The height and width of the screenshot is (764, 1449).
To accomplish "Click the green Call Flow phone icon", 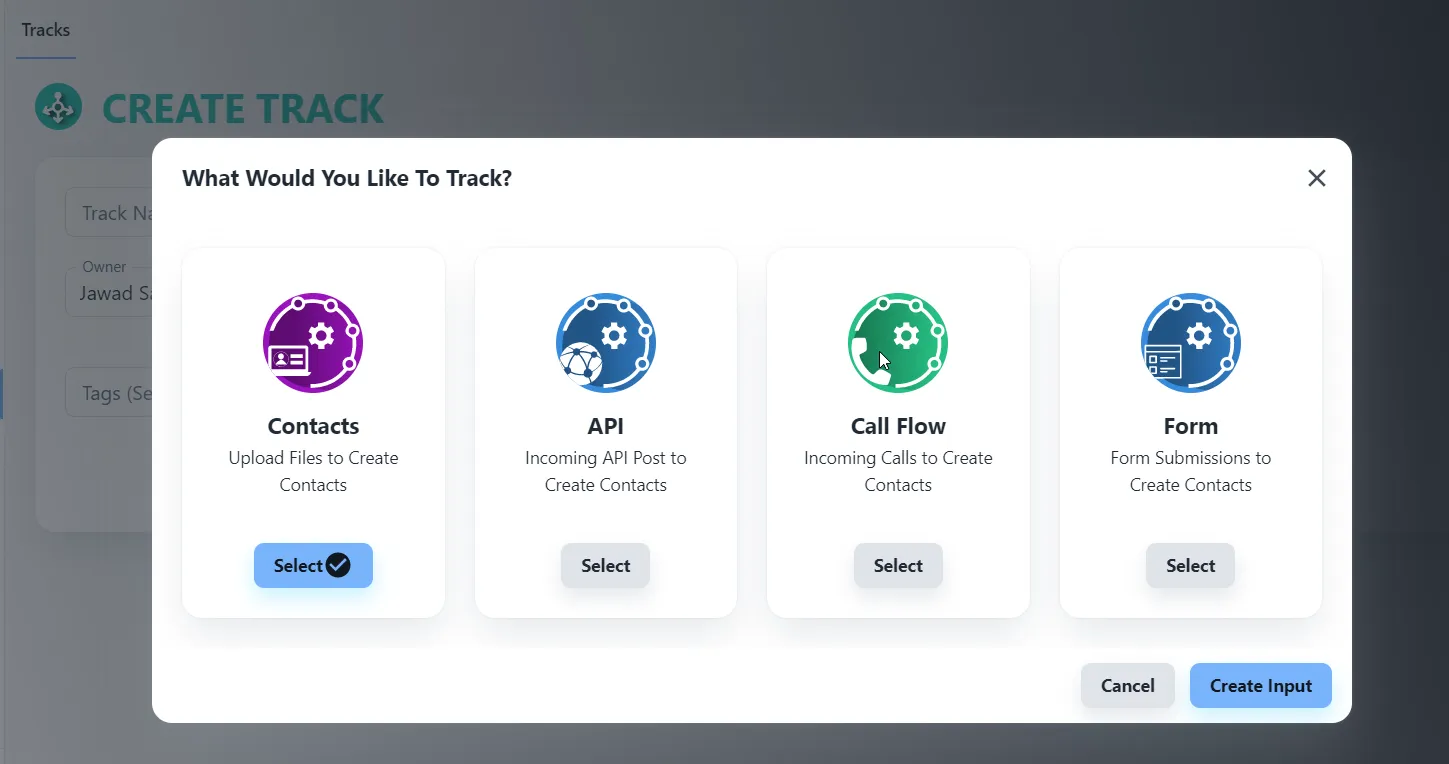I will tap(898, 343).
